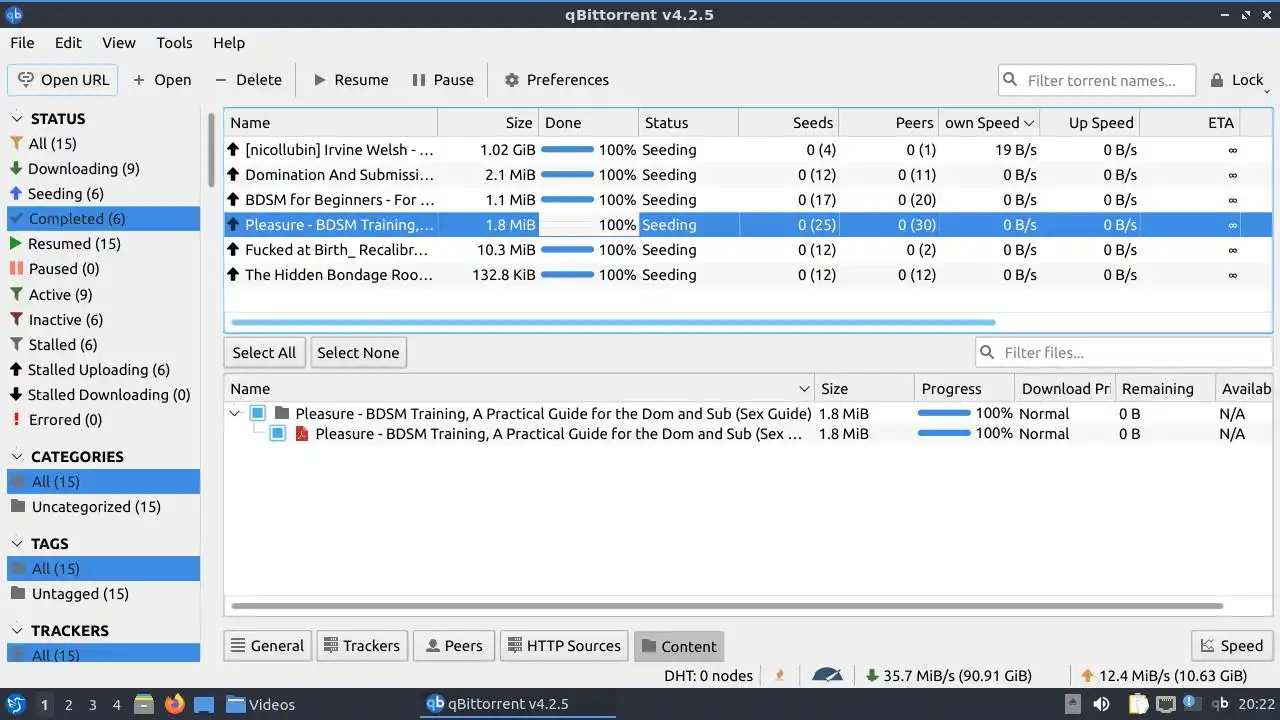The image size is (1280, 720).
Task: Collapse the CATEGORIES section in sidebar
Action: [x=15, y=457]
